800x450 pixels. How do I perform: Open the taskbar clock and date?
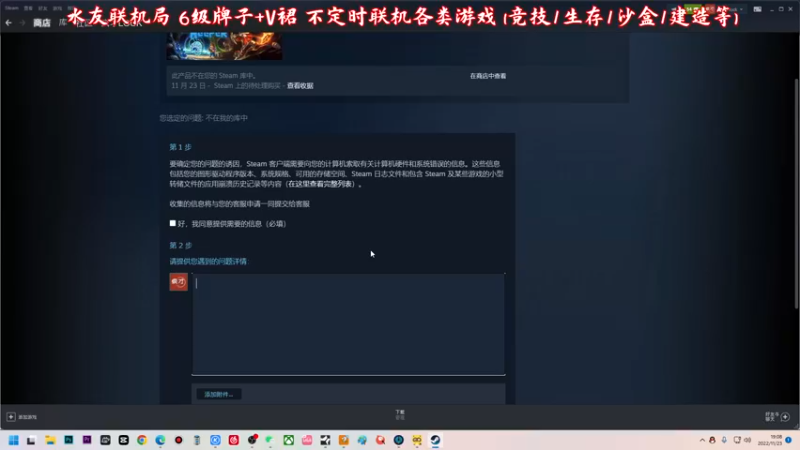coord(770,440)
